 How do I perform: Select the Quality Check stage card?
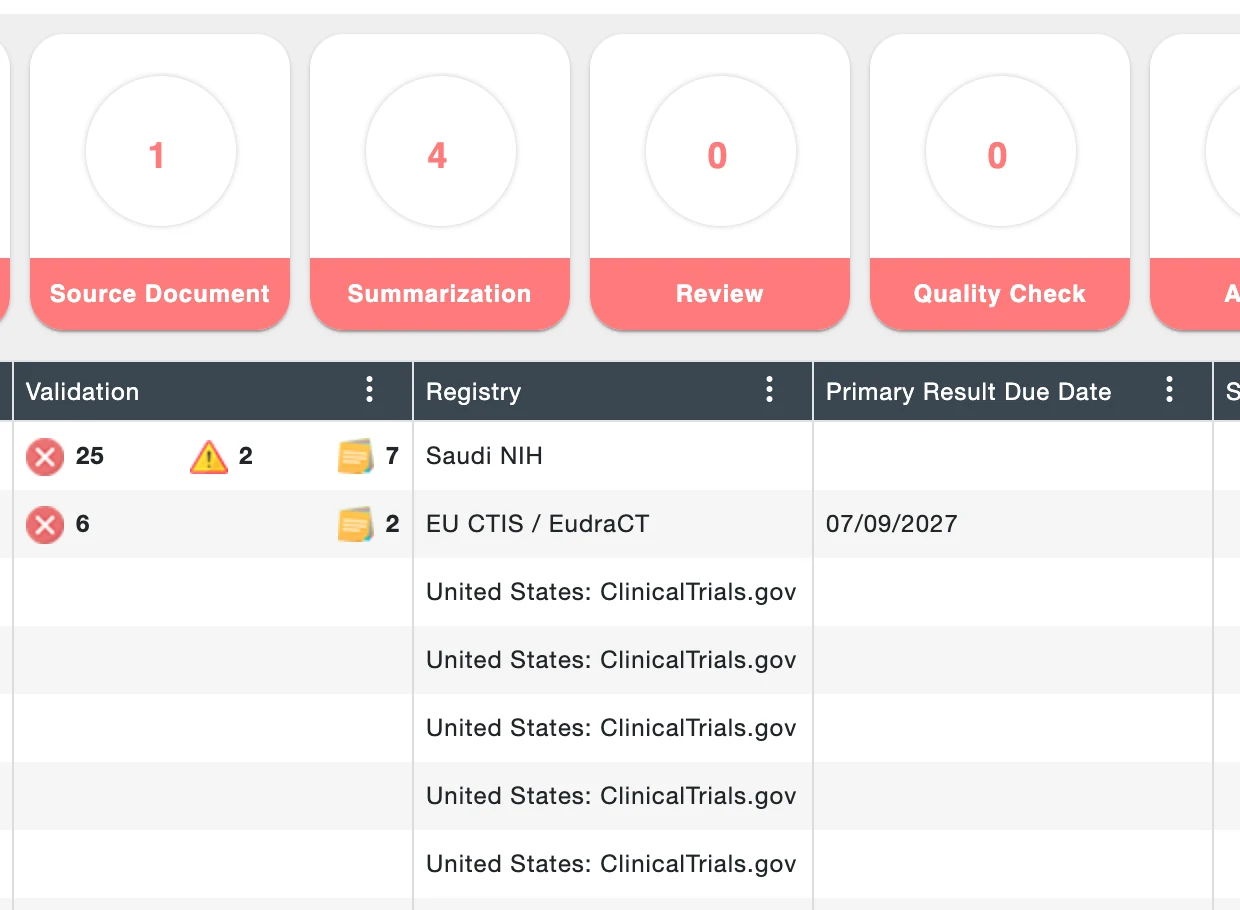tap(1000, 182)
